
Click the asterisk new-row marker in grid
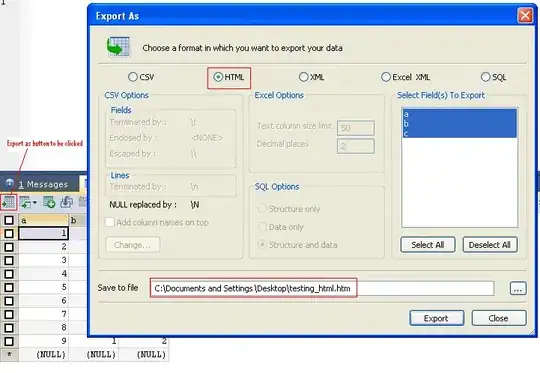(x=9, y=355)
